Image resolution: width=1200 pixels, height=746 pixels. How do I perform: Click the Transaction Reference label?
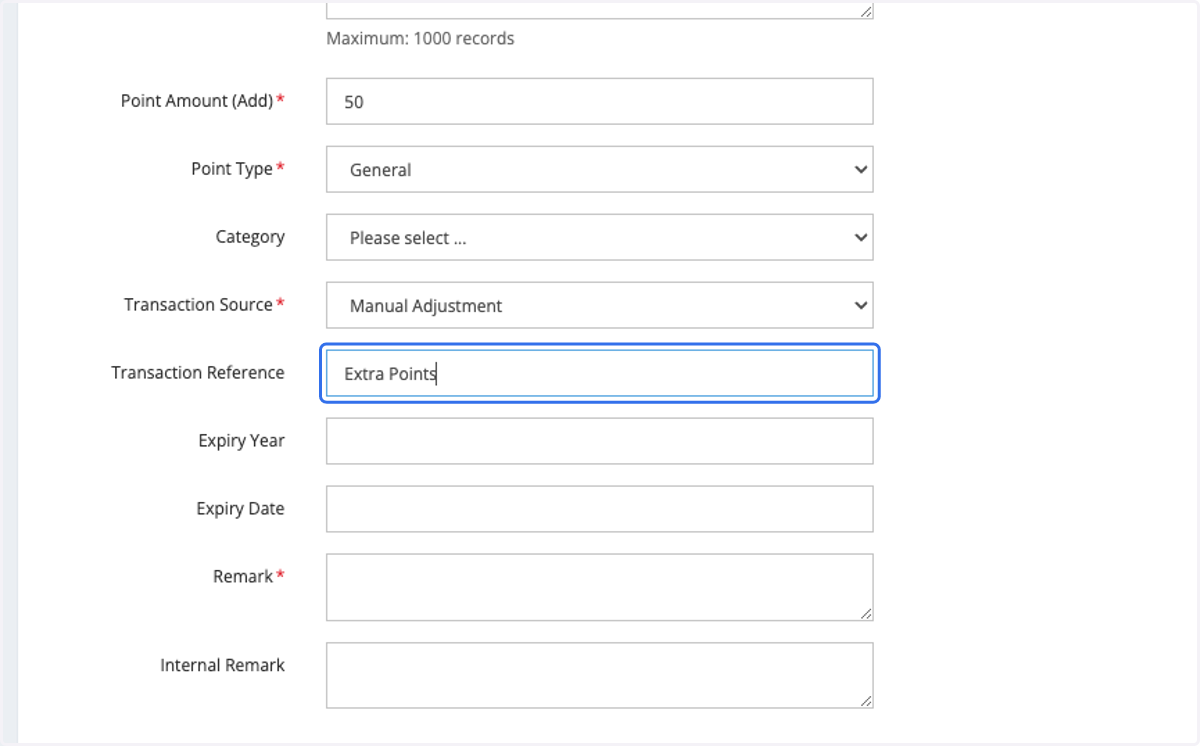tap(198, 373)
